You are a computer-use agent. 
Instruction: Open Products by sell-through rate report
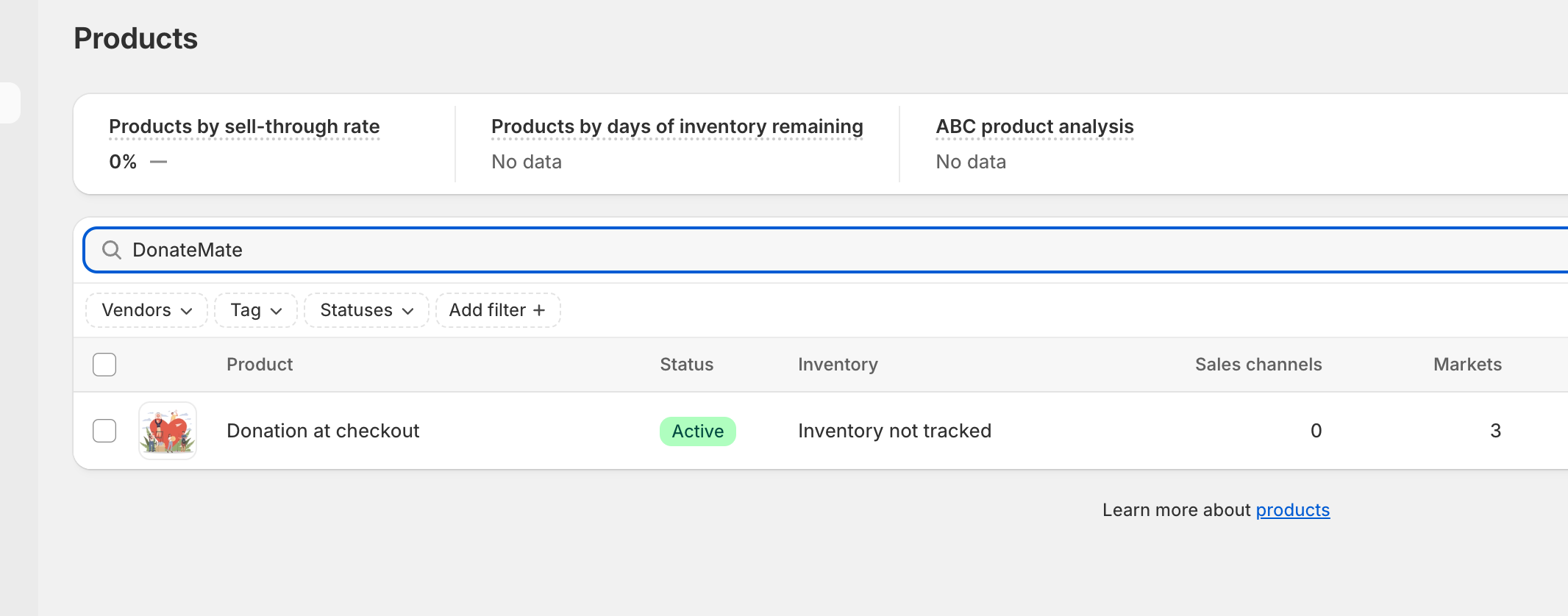click(244, 126)
